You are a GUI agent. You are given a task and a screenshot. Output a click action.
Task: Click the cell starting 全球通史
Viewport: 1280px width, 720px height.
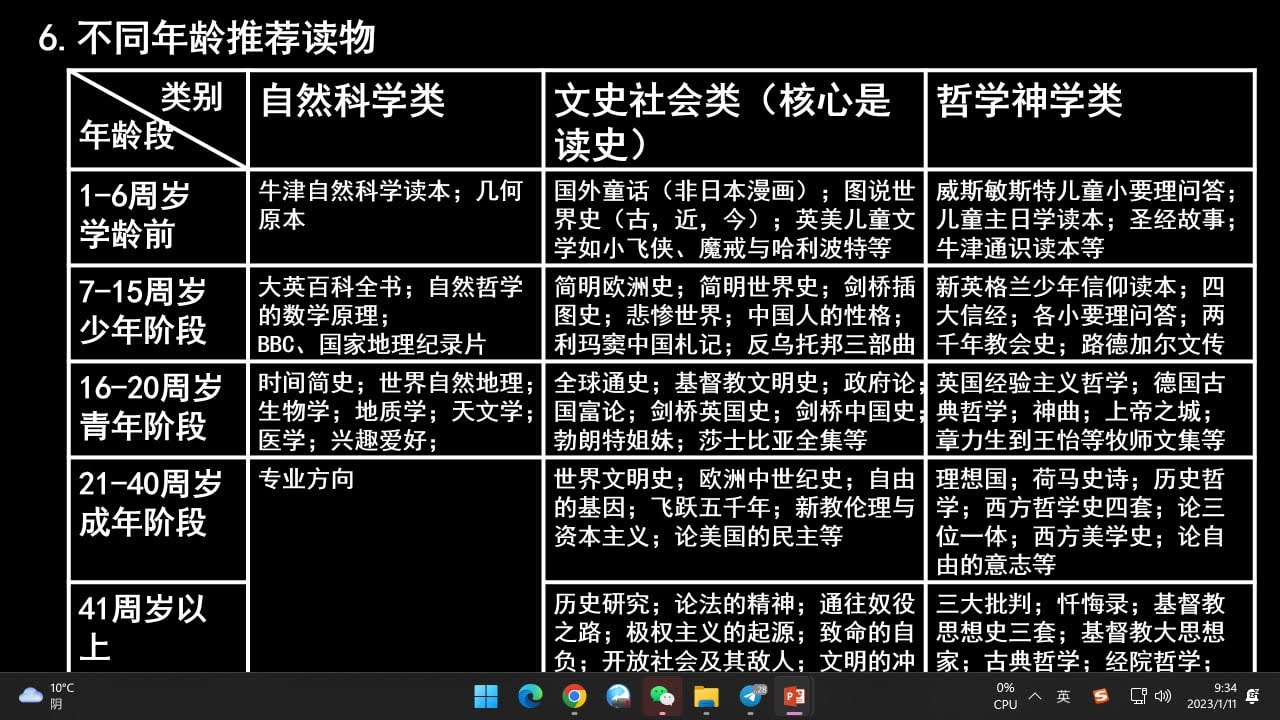[735, 409]
